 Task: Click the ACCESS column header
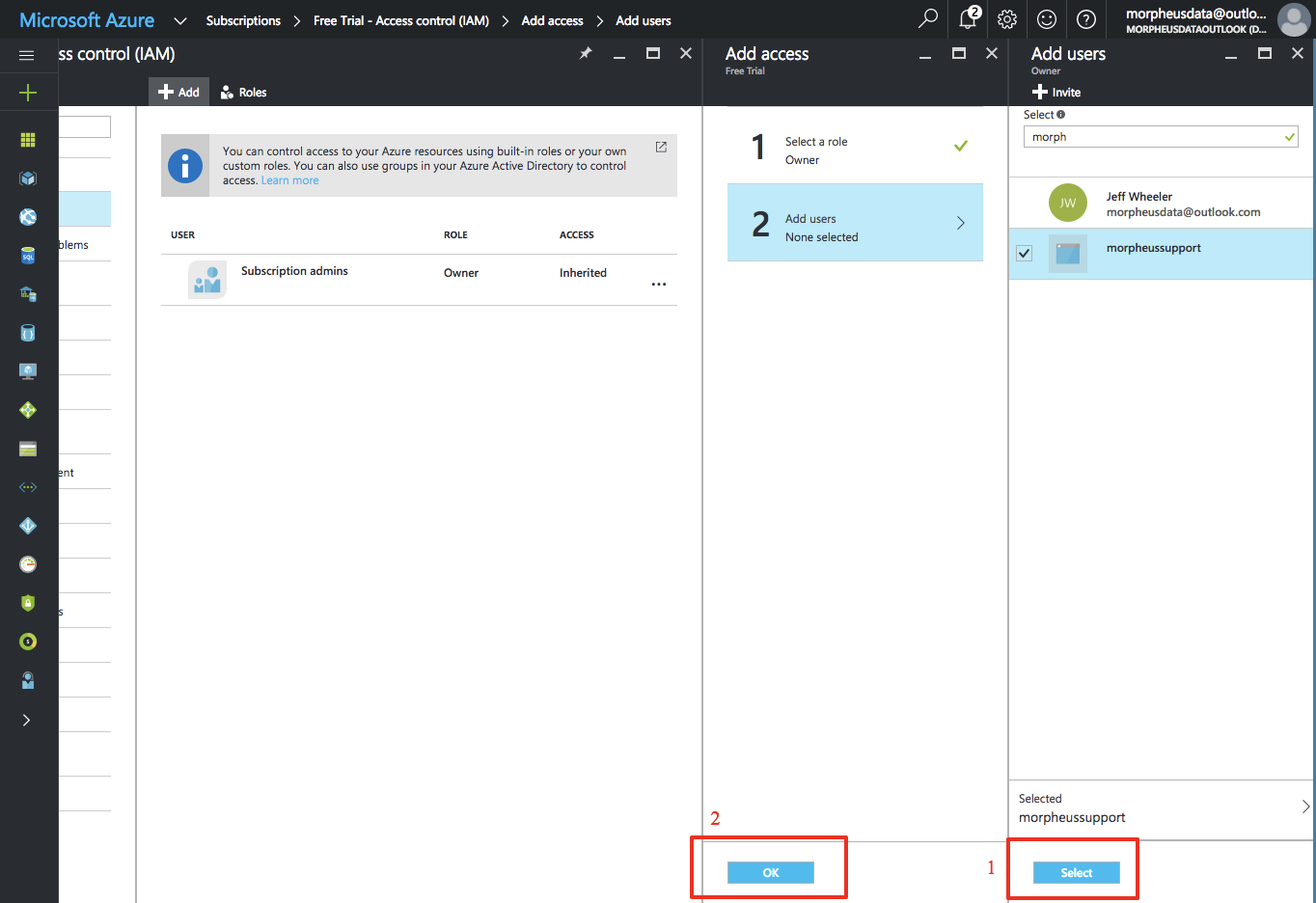[x=577, y=234]
